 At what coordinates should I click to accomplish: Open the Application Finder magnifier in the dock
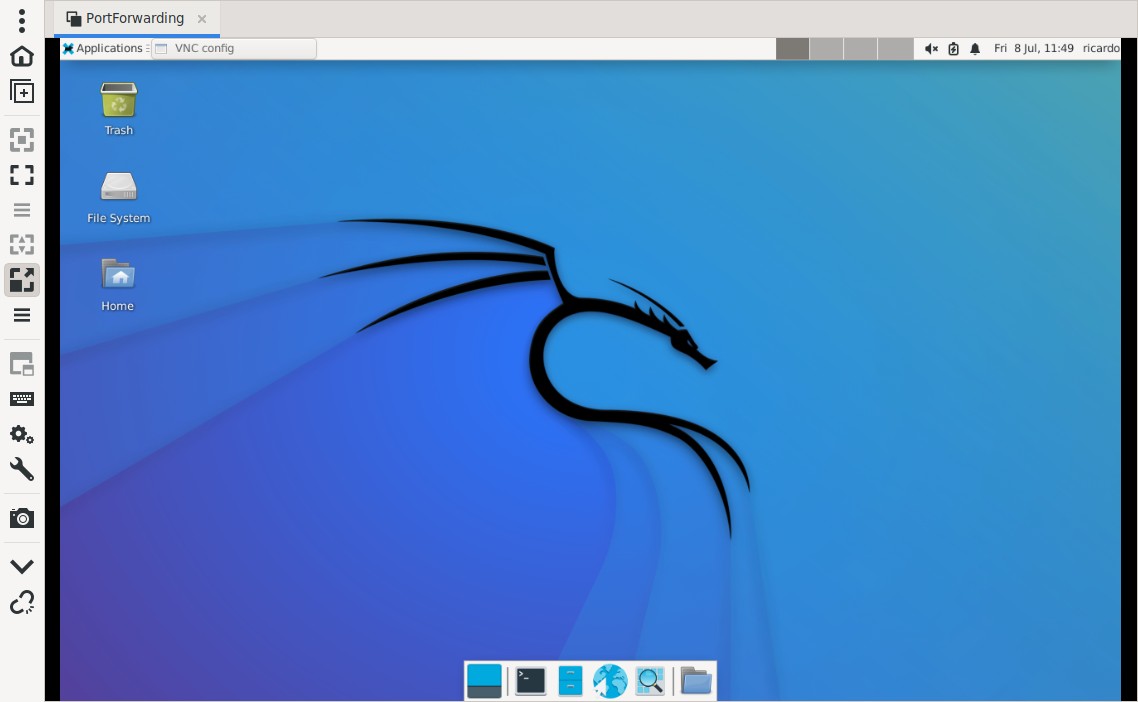click(x=650, y=681)
